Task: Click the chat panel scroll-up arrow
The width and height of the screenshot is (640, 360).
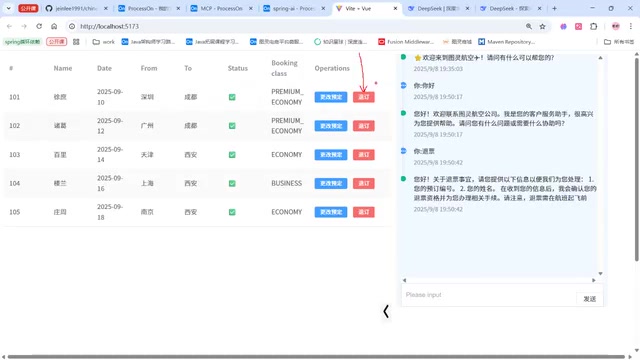Action: click(600, 58)
